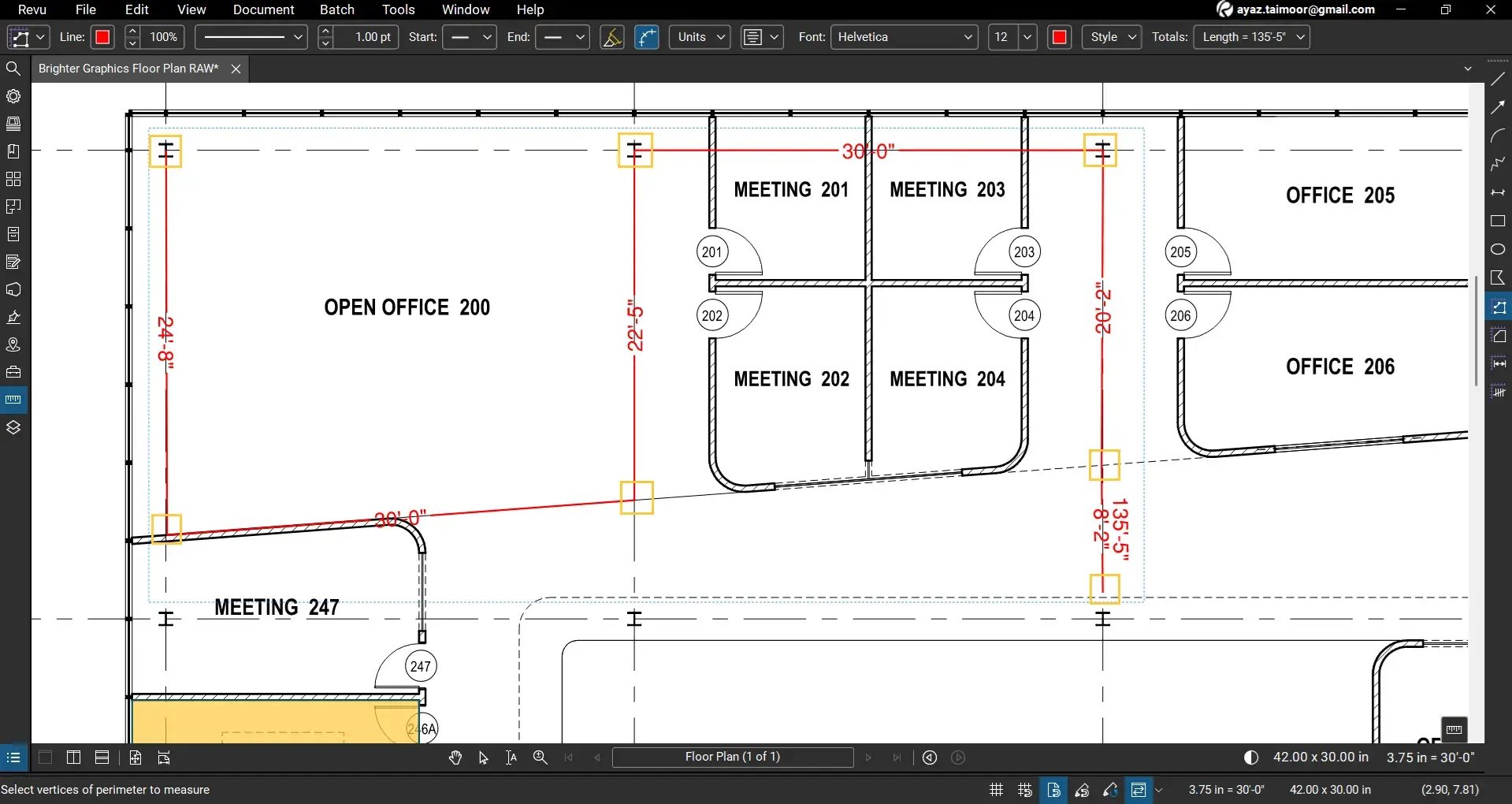The width and height of the screenshot is (1512, 804).
Task: Select the Brighter Graphics Floor Plan RAW tab
Action: pyautogui.click(x=128, y=69)
